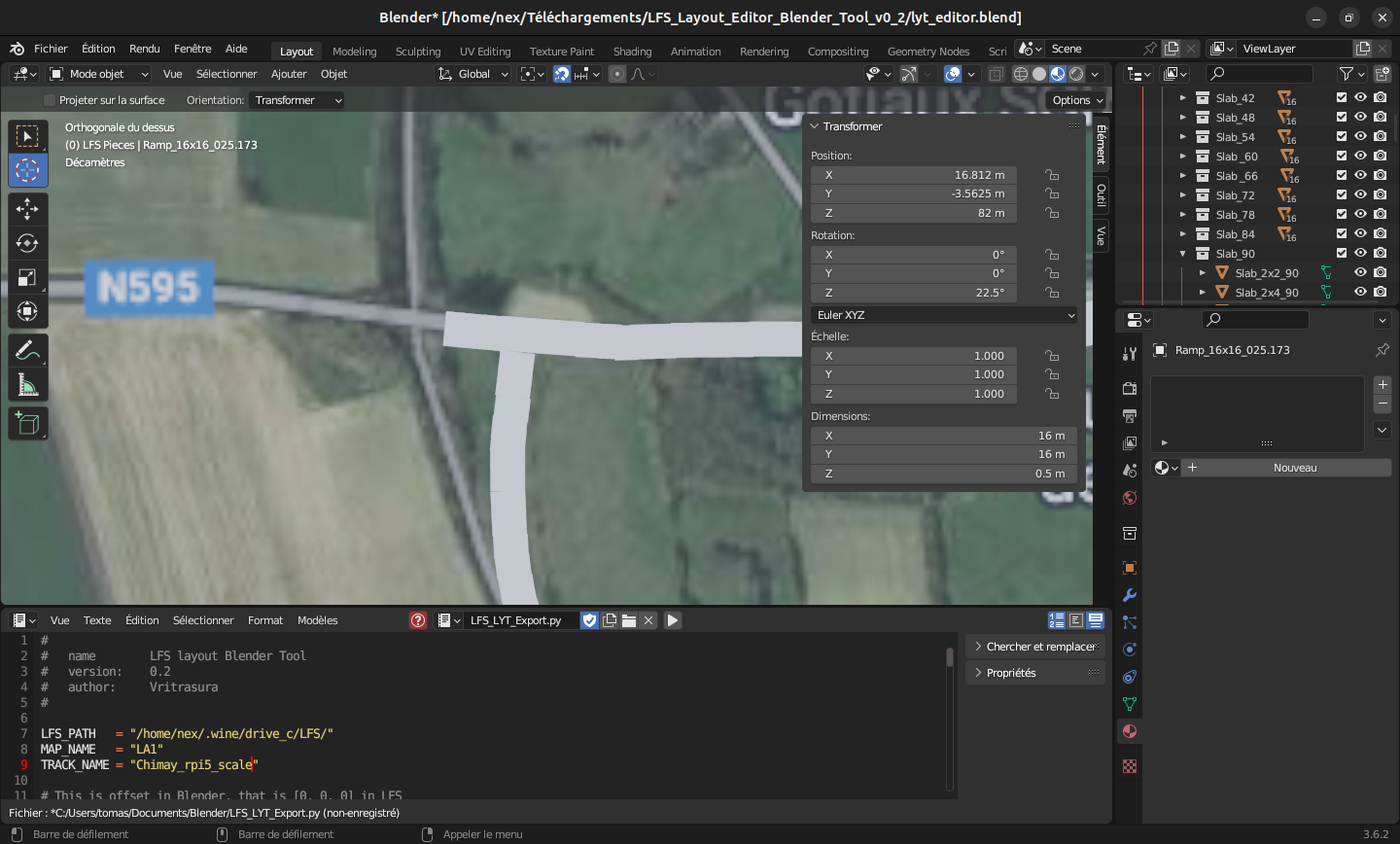Open the Fichier menu

coord(51,49)
